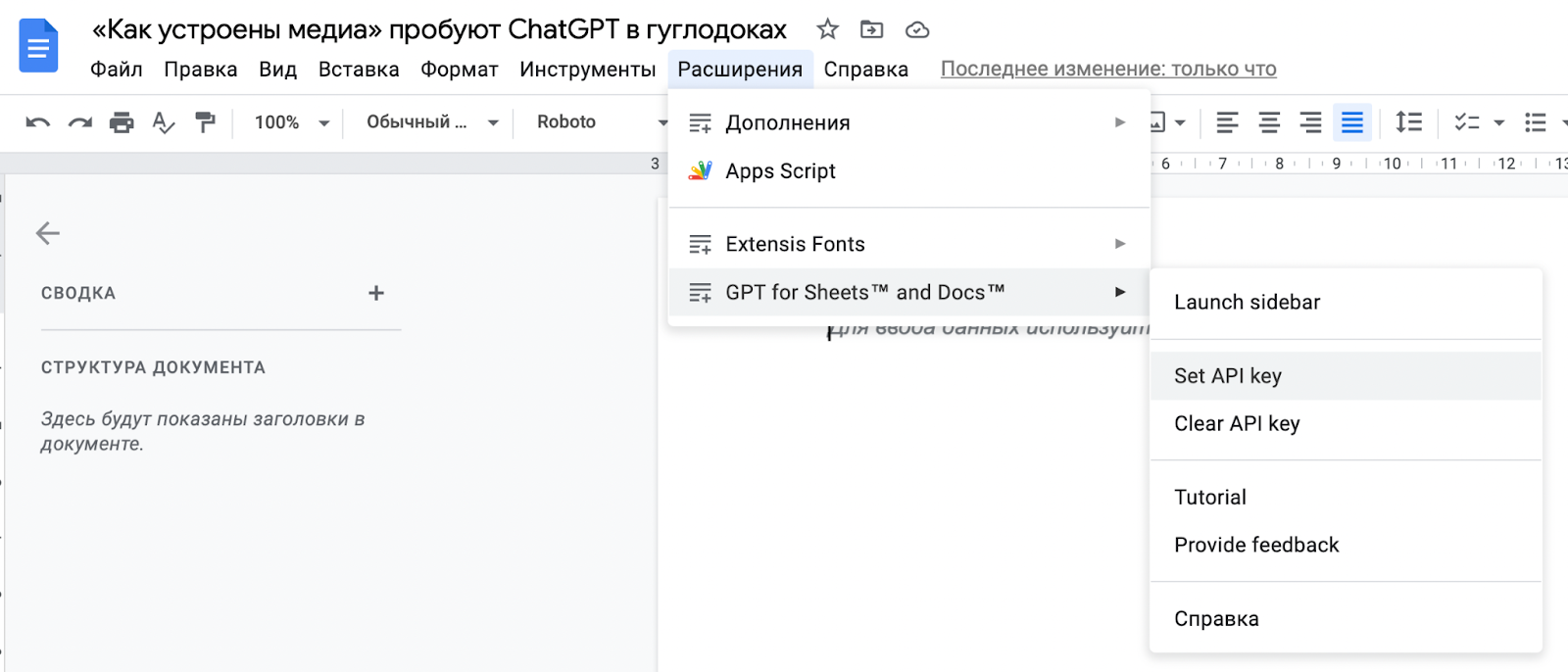The image size is (1568, 672).
Task: Choose Set API key
Action: tap(1346, 376)
